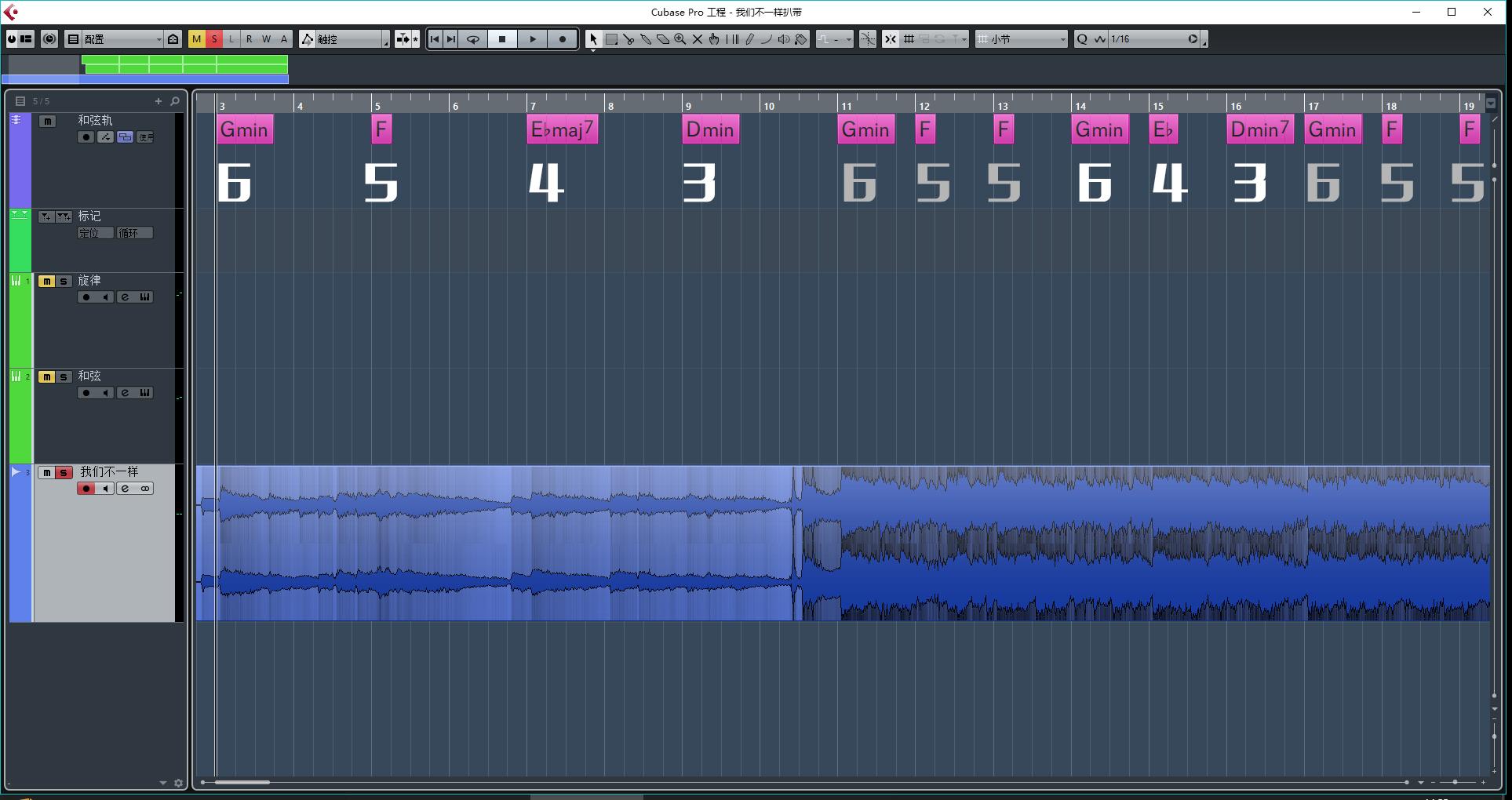Click the transport Play button
The width and height of the screenshot is (1512, 800).
coord(532,38)
